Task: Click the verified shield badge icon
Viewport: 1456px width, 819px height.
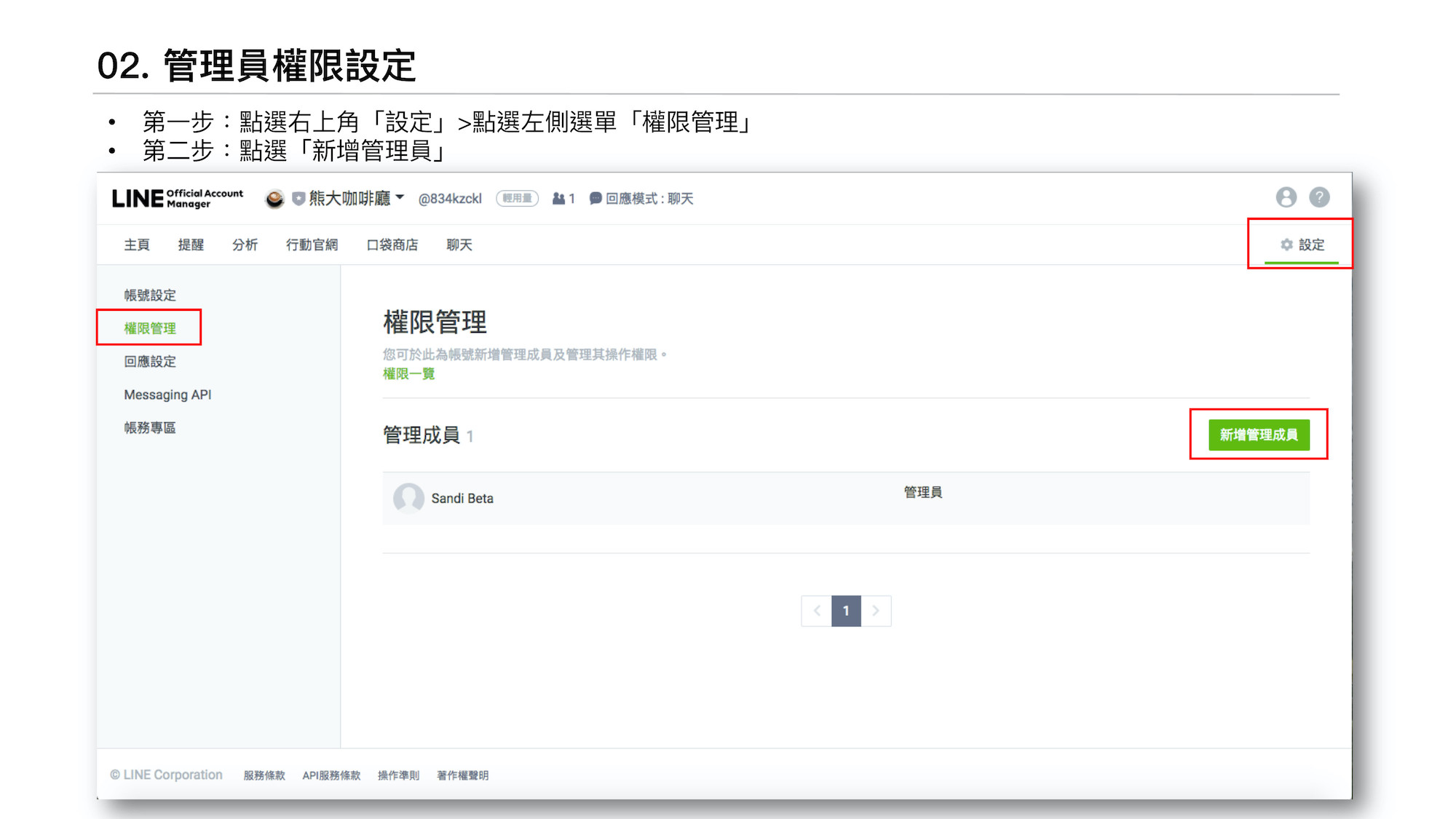Action: tap(298, 199)
